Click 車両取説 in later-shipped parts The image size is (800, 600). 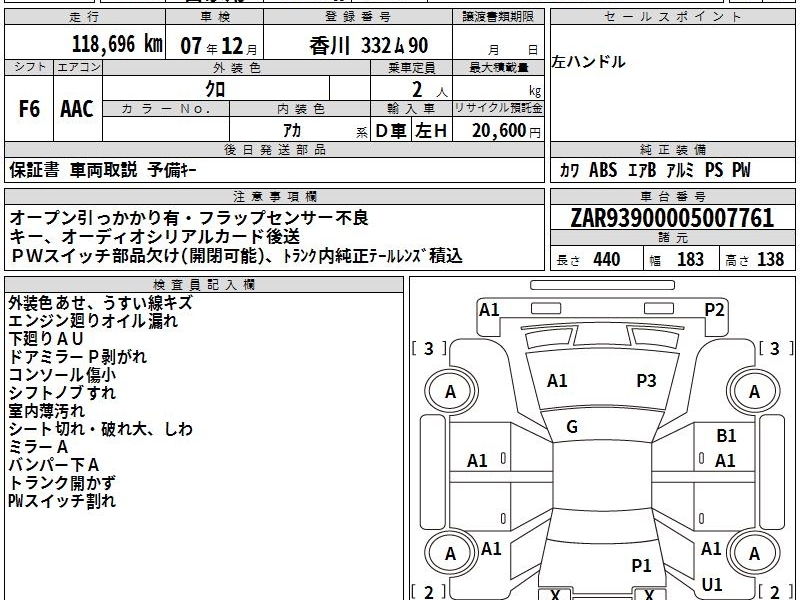(104, 170)
